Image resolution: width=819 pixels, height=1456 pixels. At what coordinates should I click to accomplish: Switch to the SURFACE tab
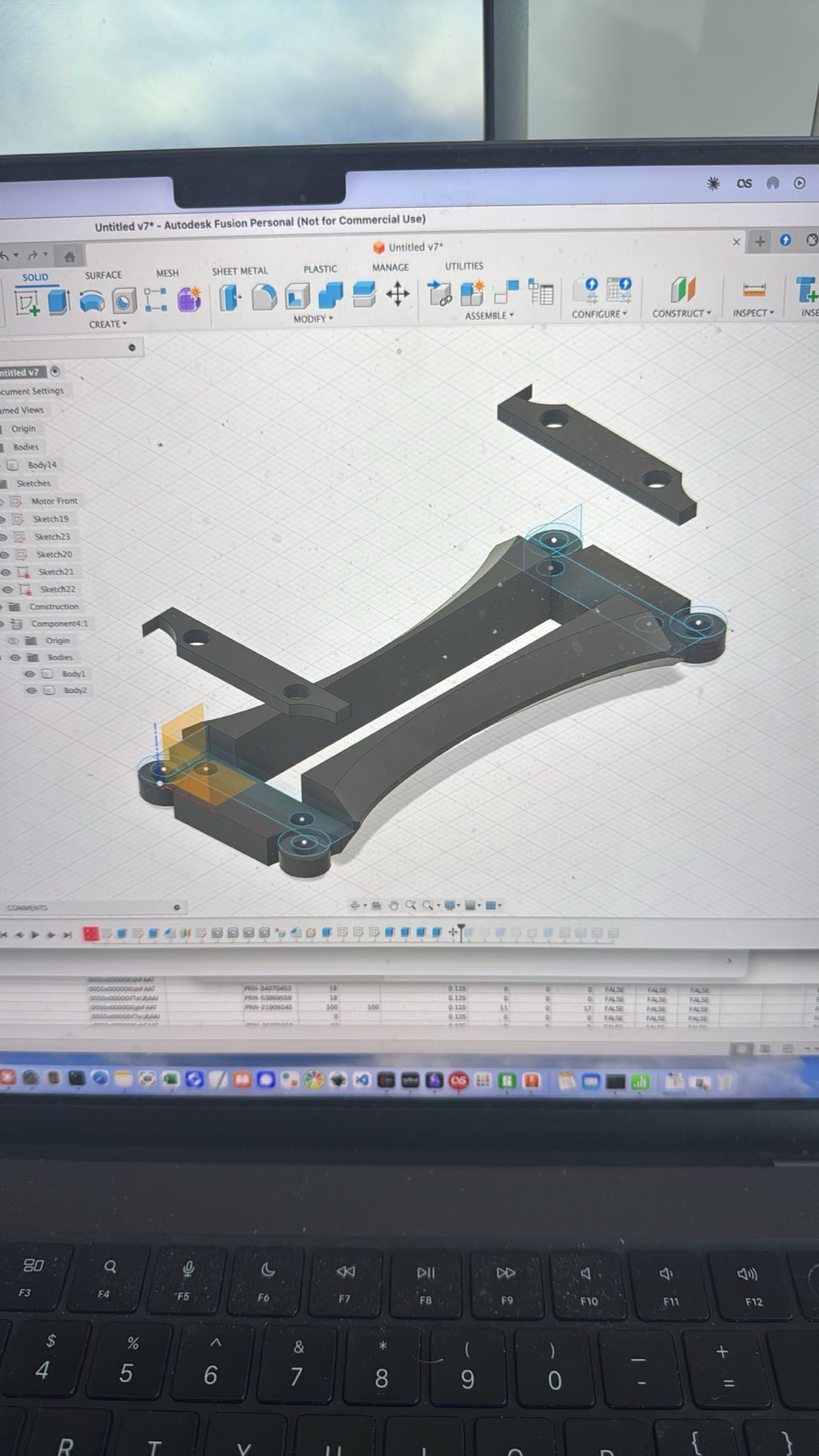[103, 275]
